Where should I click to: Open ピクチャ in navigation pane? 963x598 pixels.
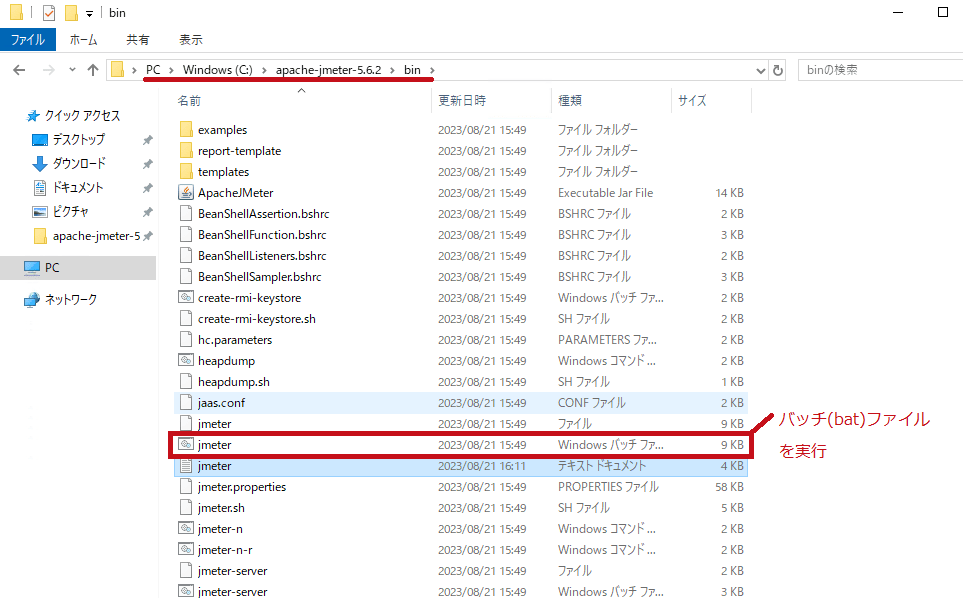pos(71,211)
